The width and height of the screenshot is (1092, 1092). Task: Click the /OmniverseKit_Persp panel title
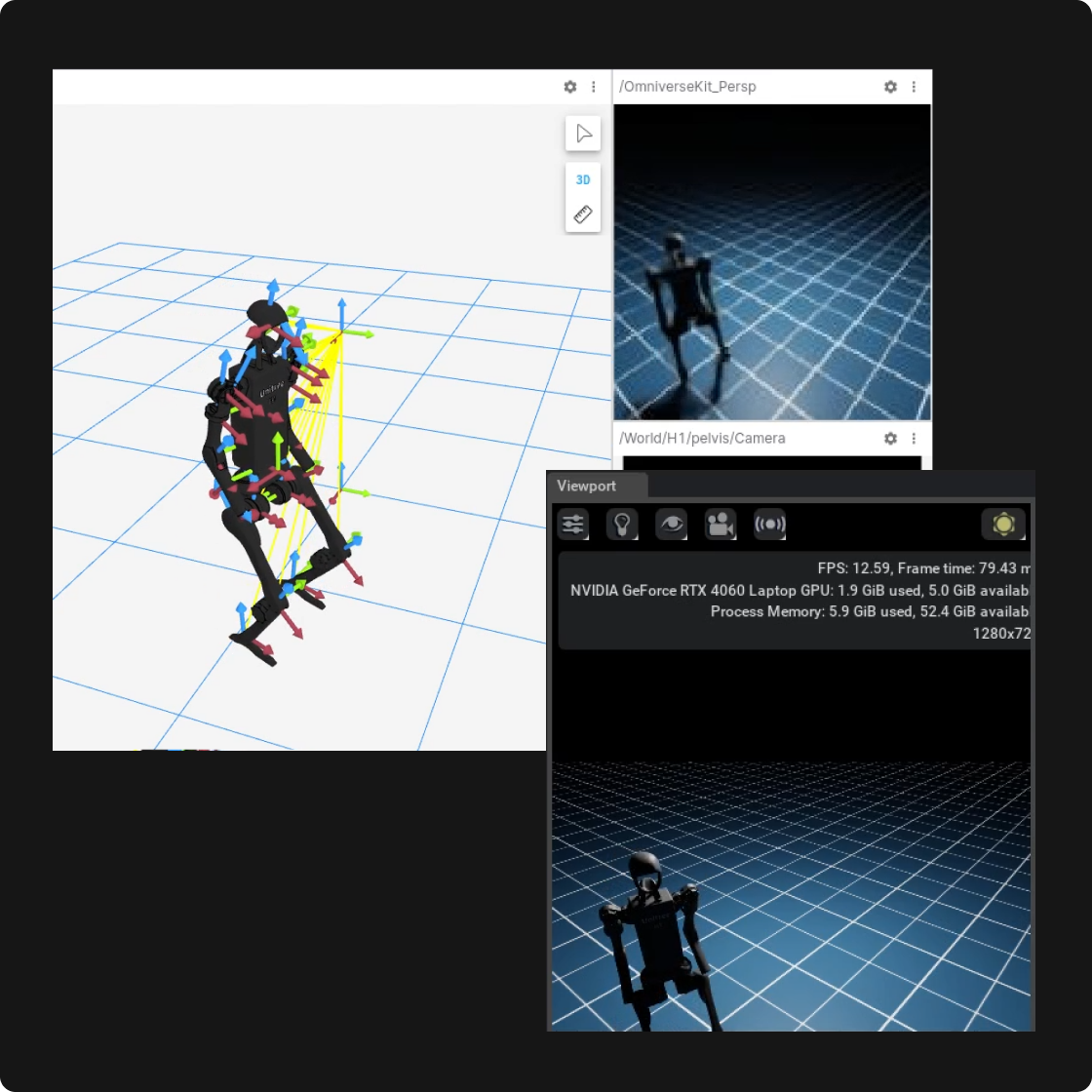click(x=687, y=87)
